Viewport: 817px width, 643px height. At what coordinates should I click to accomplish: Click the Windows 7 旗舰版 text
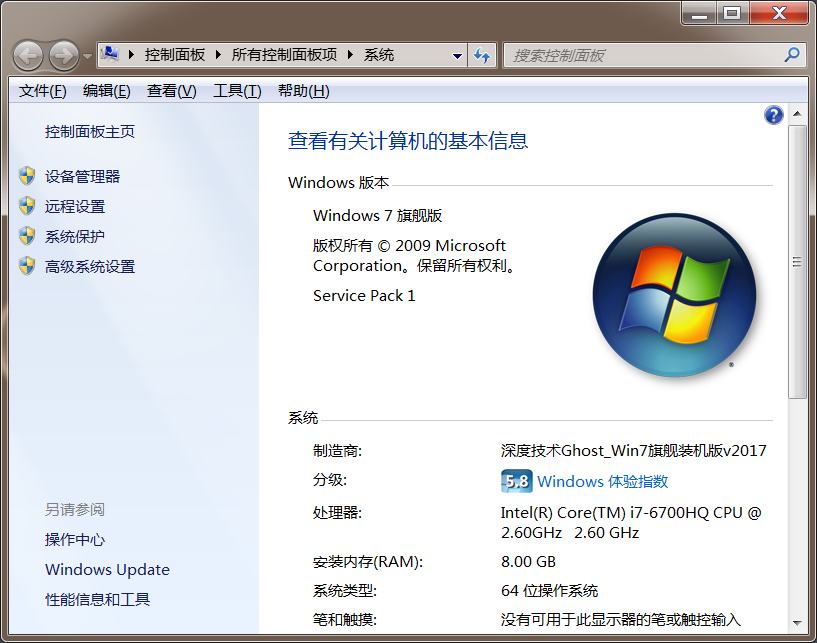point(377,215)
